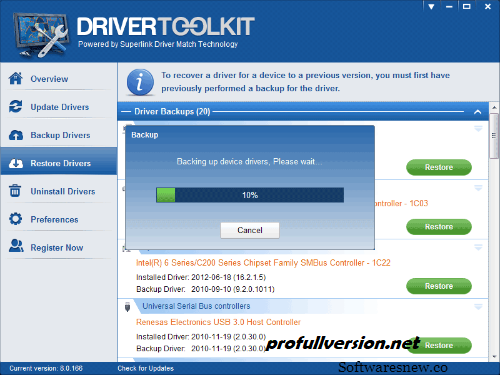Open the Backup Drivers page
500x375 pixels.
click(x=60, y=135)
